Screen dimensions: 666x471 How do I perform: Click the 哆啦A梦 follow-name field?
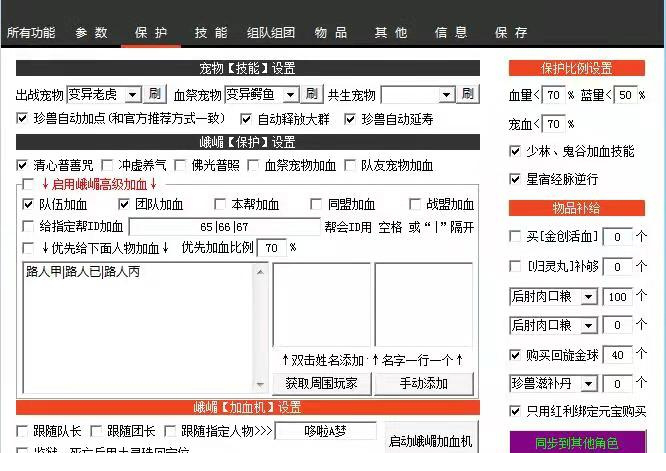point(326,431)
